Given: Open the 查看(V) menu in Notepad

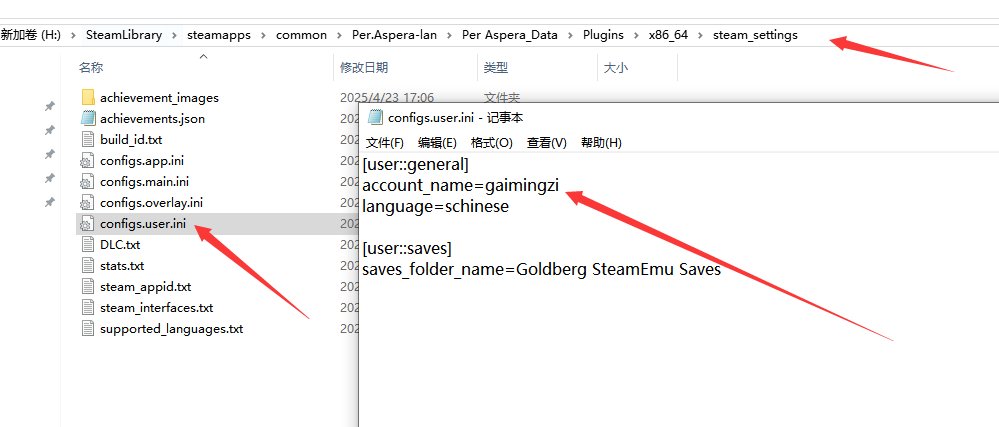Looking at the screenshot, I should coord(546,143).
